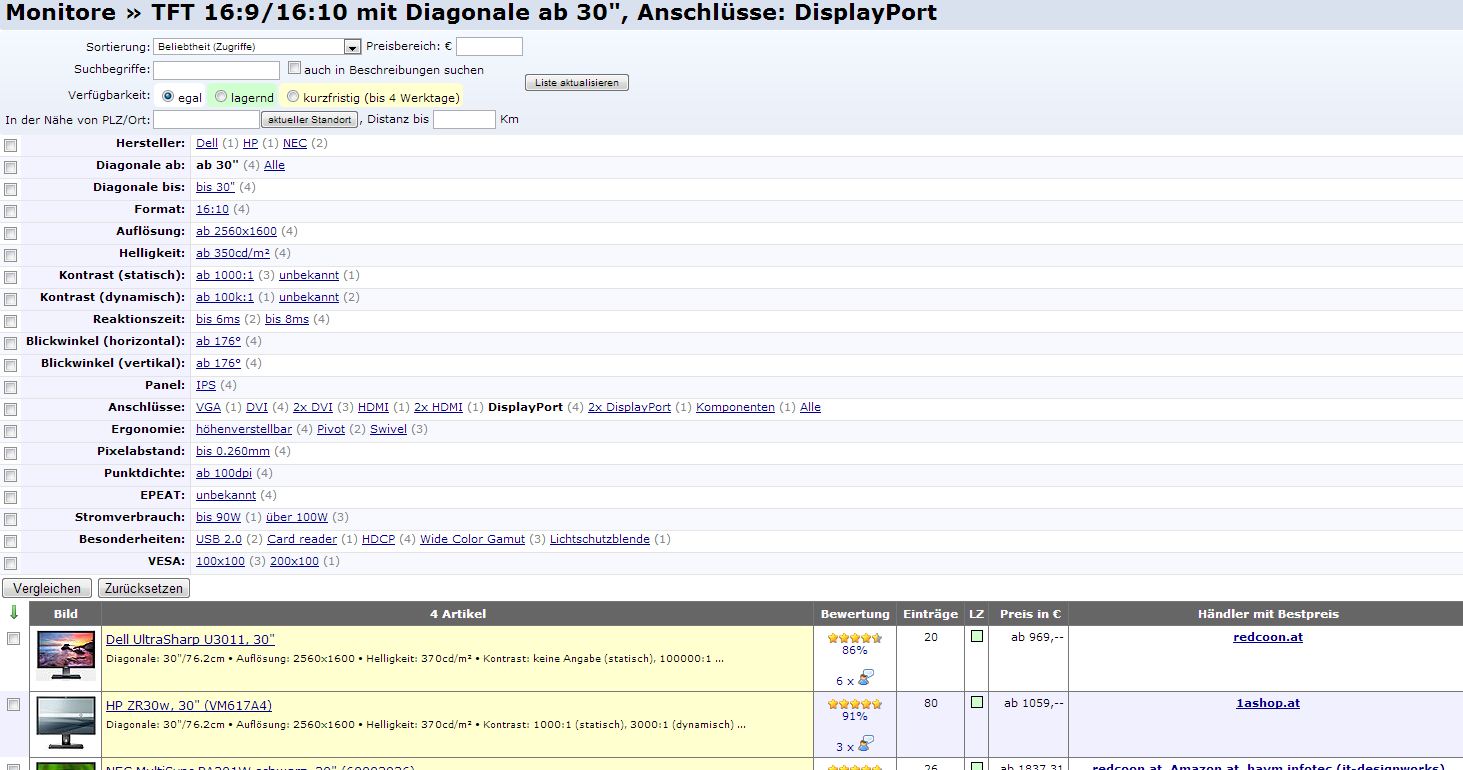This screenshot has width=1463, height=770.
Task: Click the green down arrow above product checkboxes
Action: (14, 612)
